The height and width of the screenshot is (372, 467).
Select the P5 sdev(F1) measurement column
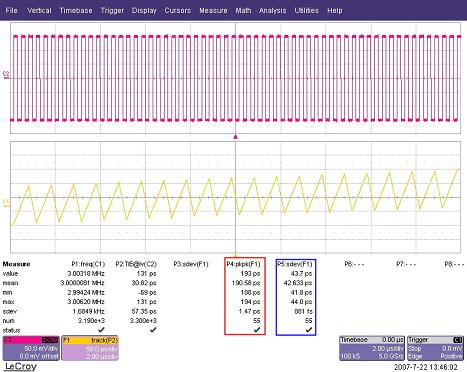pyautogui.click(x=296, y=297)
